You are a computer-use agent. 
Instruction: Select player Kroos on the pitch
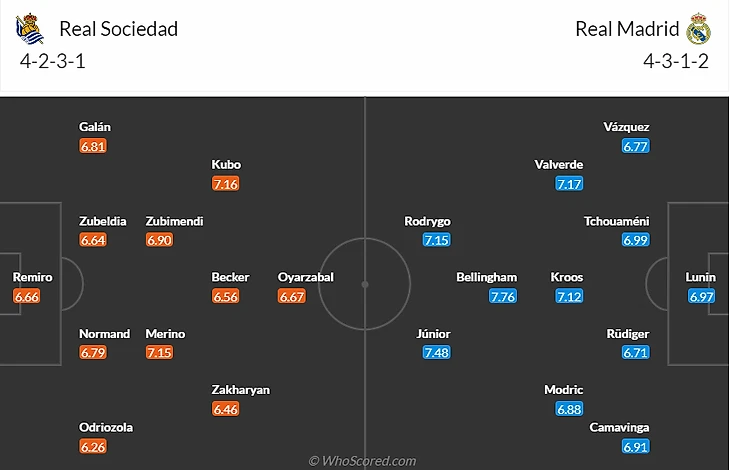point(566,277)
